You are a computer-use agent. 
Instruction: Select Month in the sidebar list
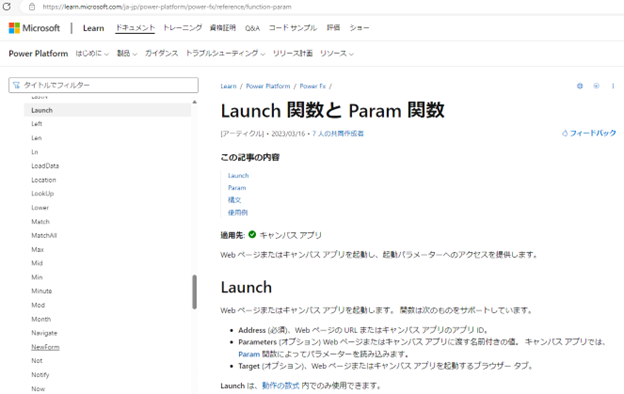(x=41, y=319)
